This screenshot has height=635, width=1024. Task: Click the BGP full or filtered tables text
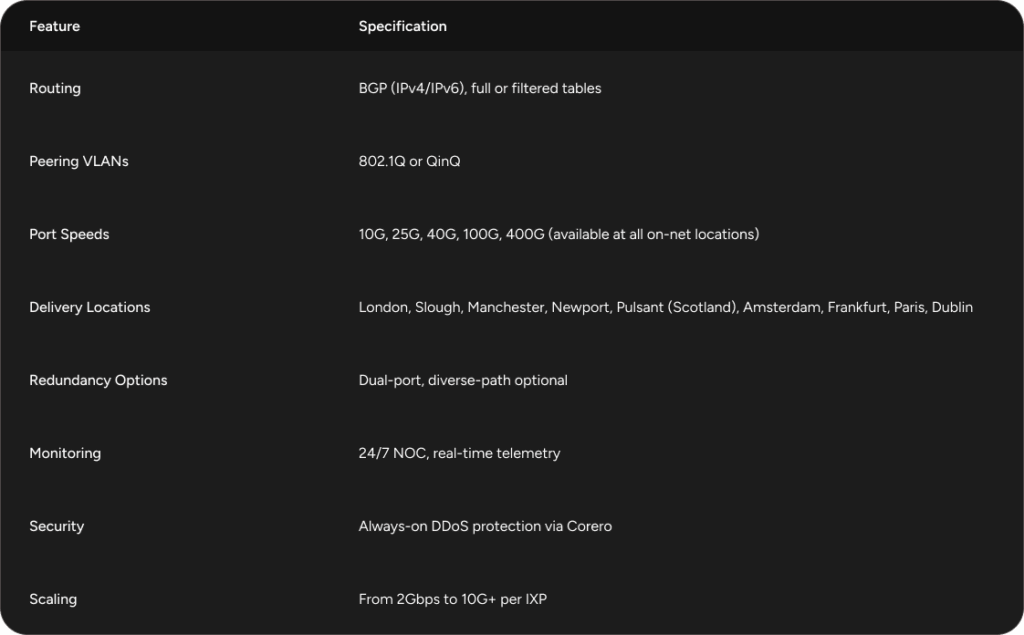[x=480, y=88]
